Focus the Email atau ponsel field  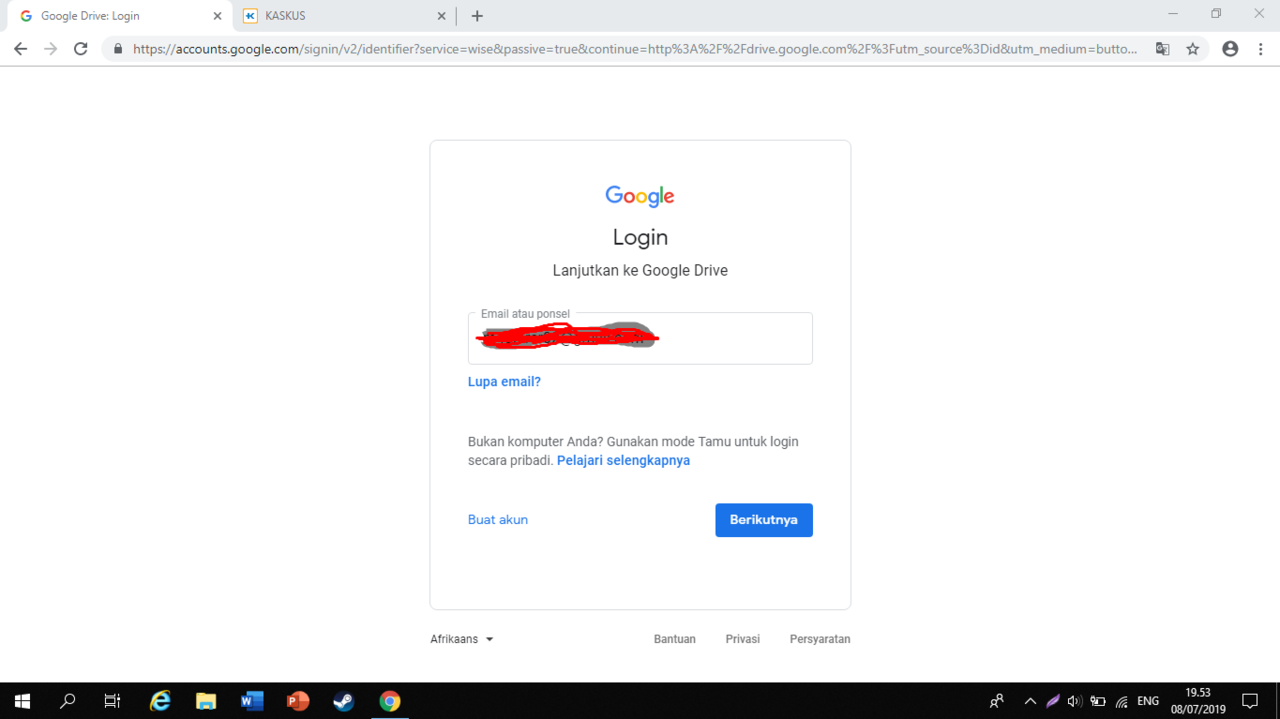coord(640,338)
